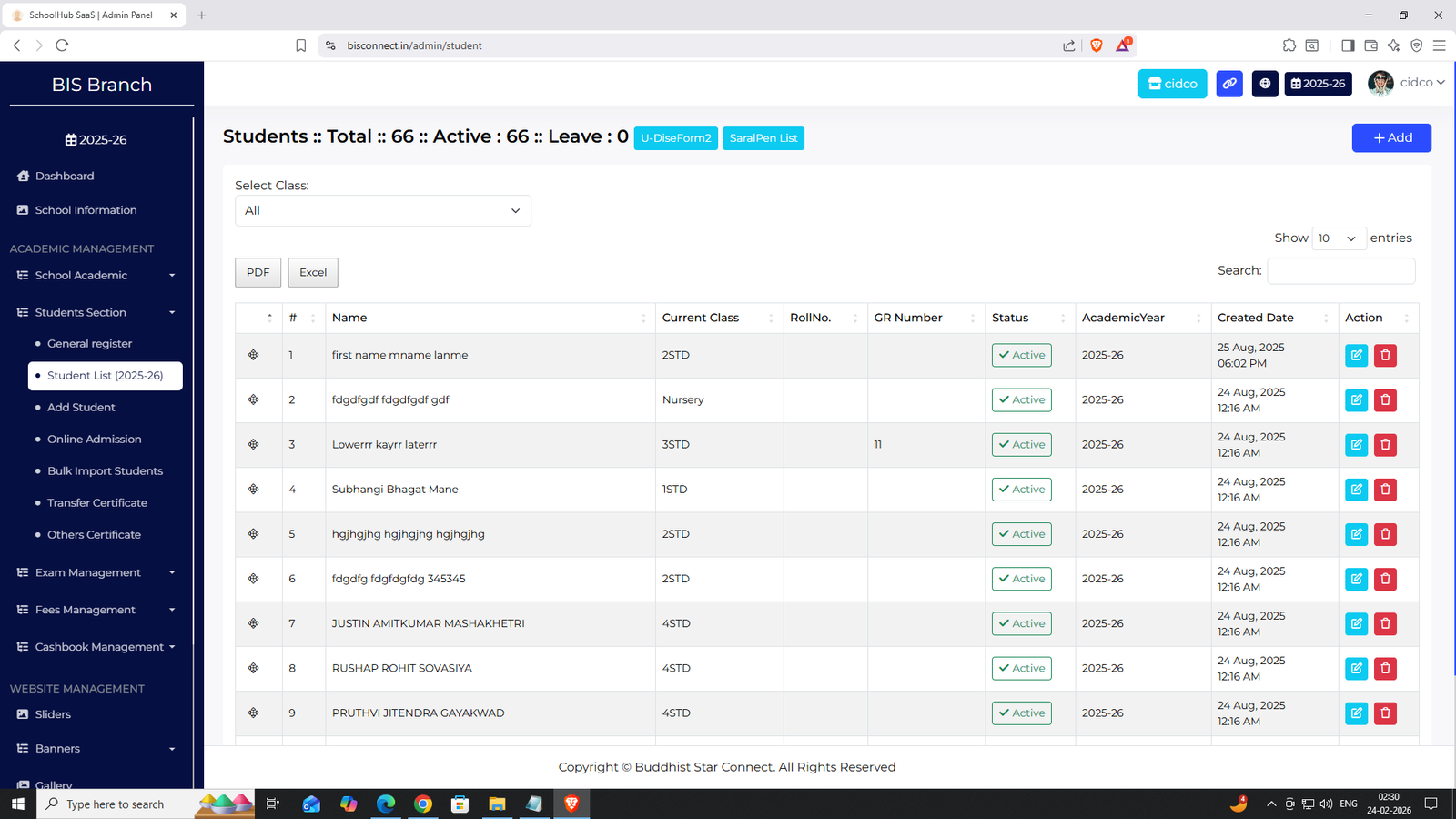The width and height of the screenshot is (1456, 819).
Task: Open the Select Class dropdown
Action: pyautogui.click(x=382, y=210)
